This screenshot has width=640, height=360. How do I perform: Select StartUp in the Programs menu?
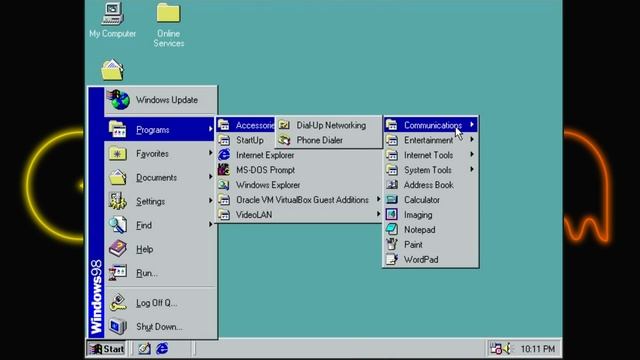[x=246, y=140]
